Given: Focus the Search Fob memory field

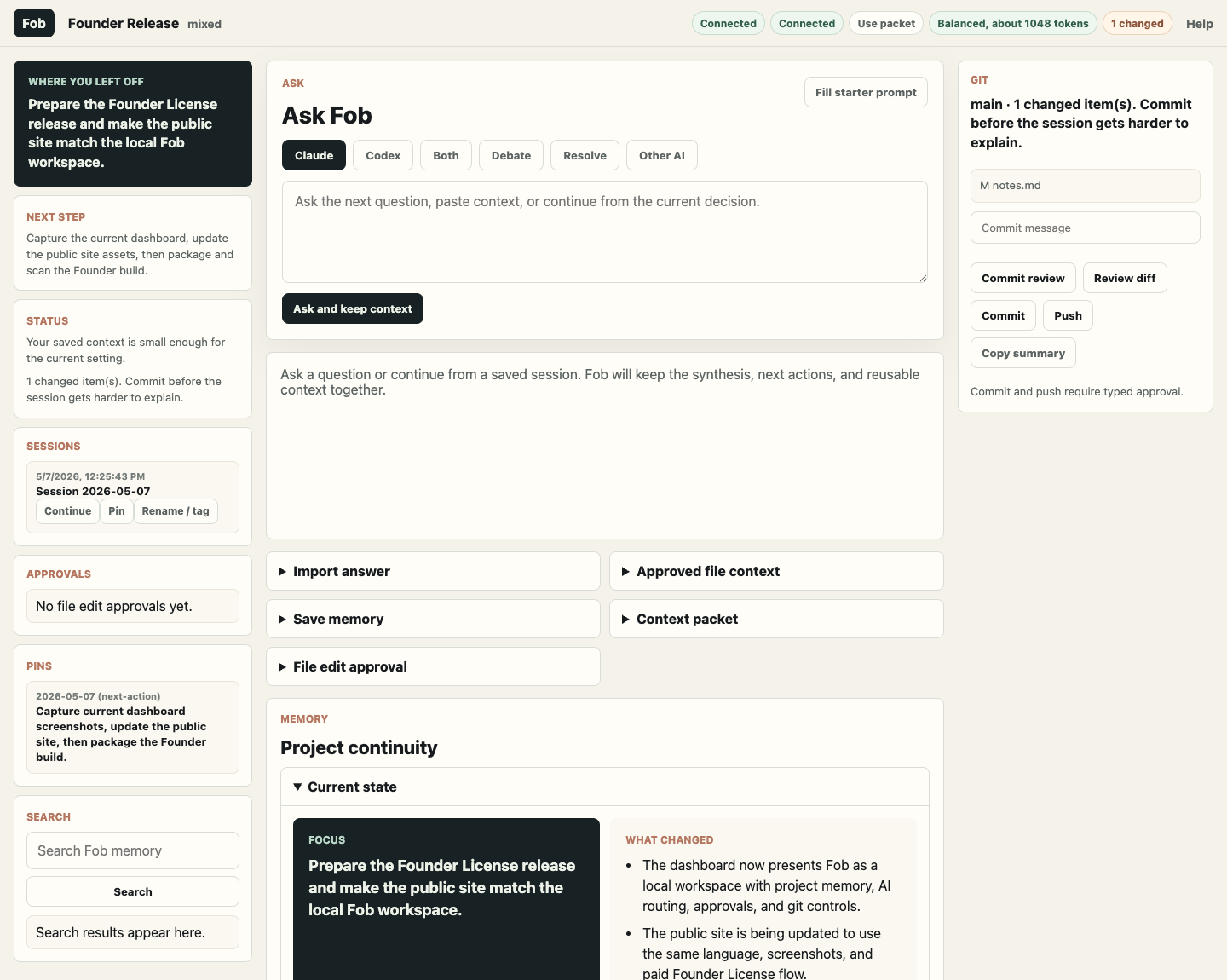Looking at the screenshot, I should tap(133, 850).
